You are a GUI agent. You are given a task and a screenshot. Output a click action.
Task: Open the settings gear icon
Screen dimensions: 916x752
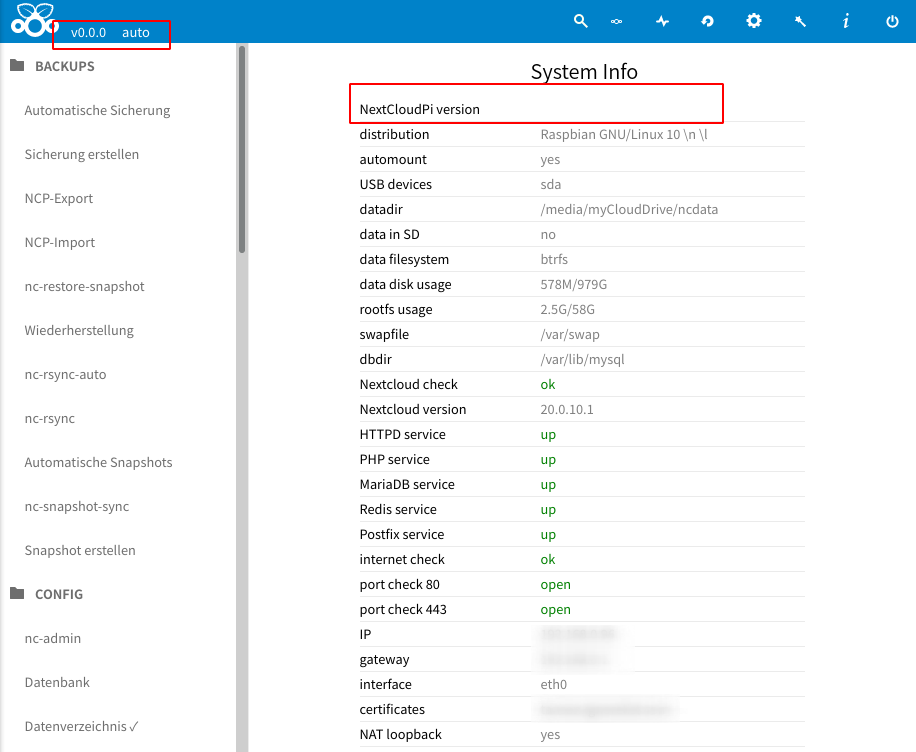753,20
